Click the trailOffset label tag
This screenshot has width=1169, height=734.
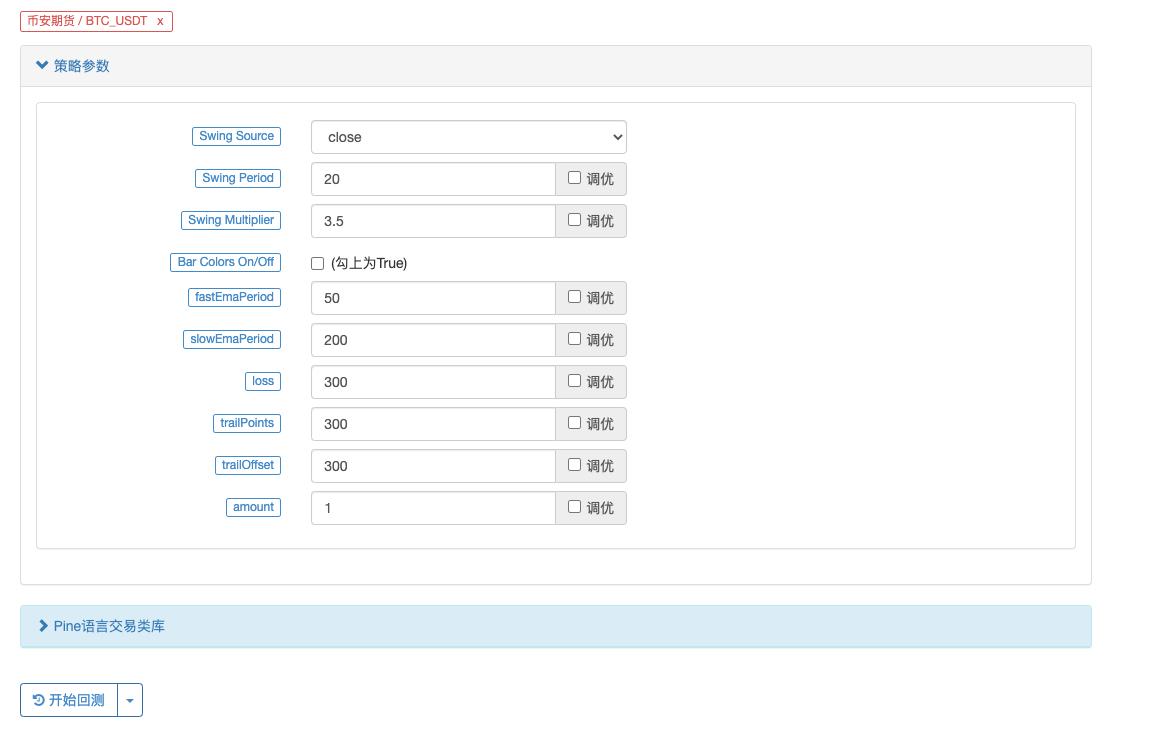pyautogui.click(x=248, y=465)
